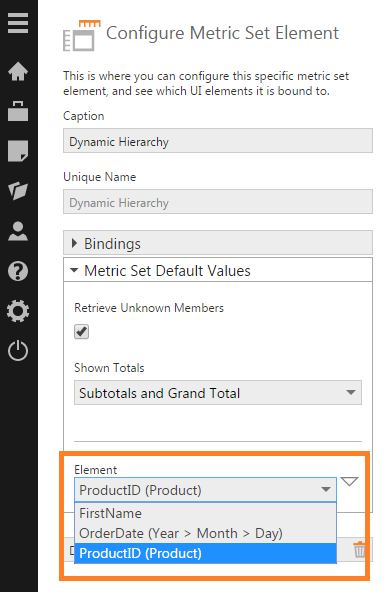
Task: Close the Element combo box dropdown
Action: pos(205,490)
